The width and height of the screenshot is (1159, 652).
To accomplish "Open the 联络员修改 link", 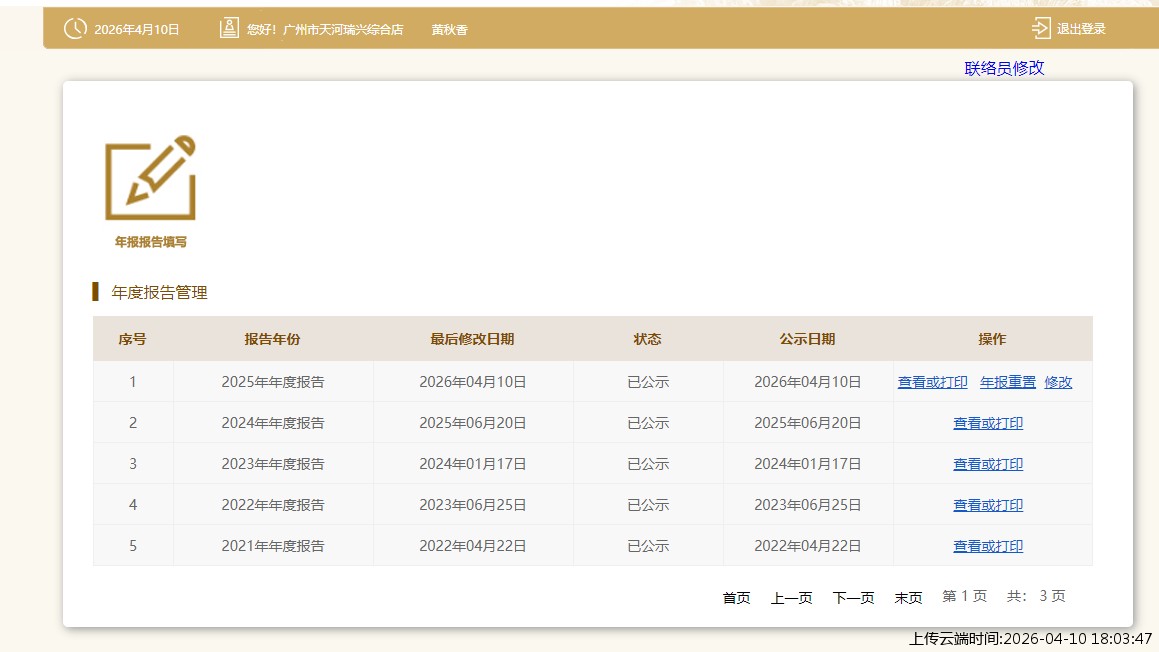I will point(1004,68).
